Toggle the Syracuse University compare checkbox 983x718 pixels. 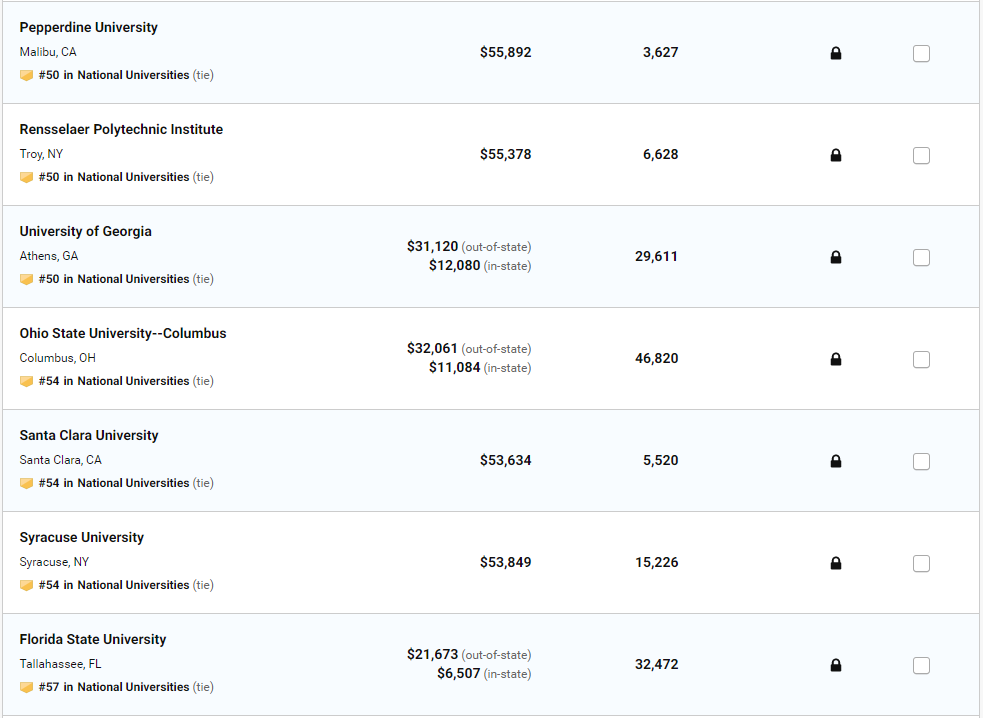921,563
